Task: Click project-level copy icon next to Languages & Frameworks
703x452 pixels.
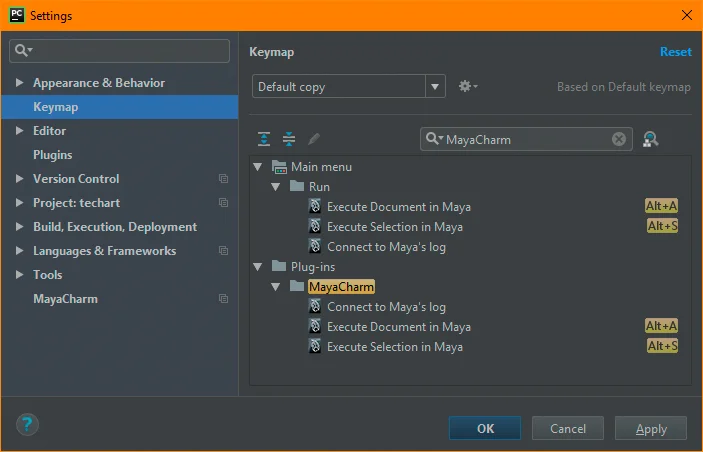Action: point(223,251)
